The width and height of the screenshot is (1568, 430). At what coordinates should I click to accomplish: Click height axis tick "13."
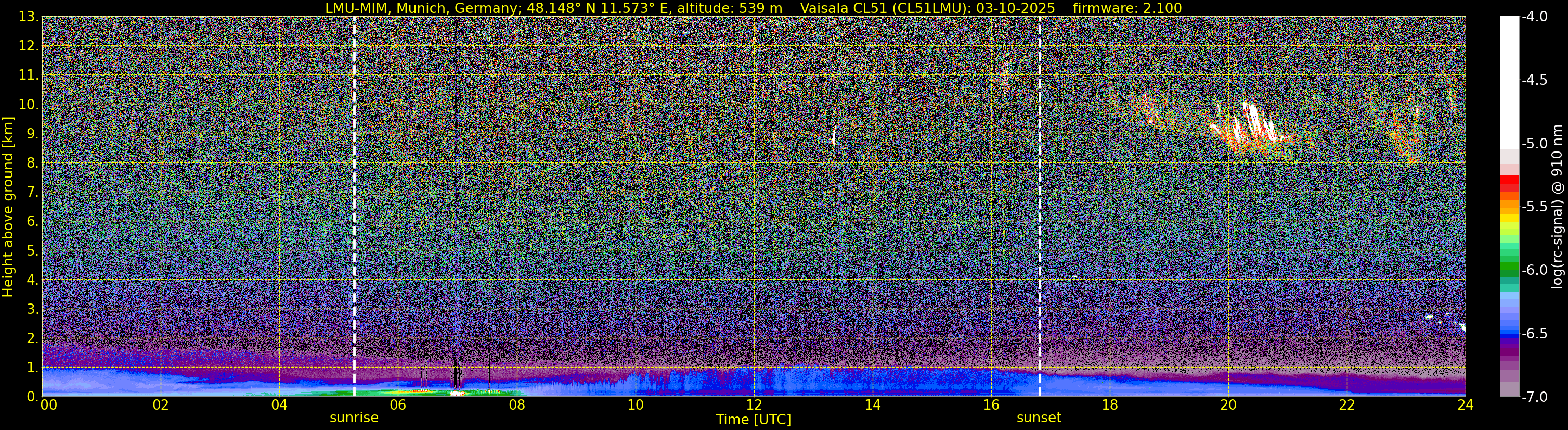click(29, 17)
